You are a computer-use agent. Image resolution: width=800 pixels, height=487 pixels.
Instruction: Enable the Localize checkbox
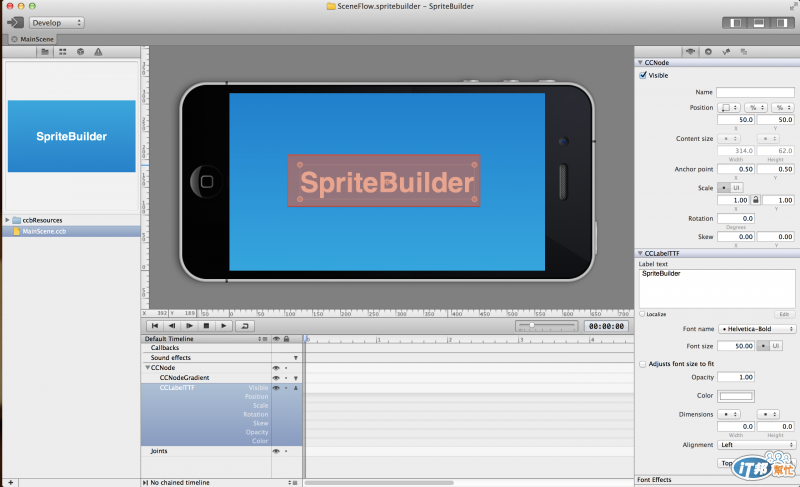(x=642, y=314)
